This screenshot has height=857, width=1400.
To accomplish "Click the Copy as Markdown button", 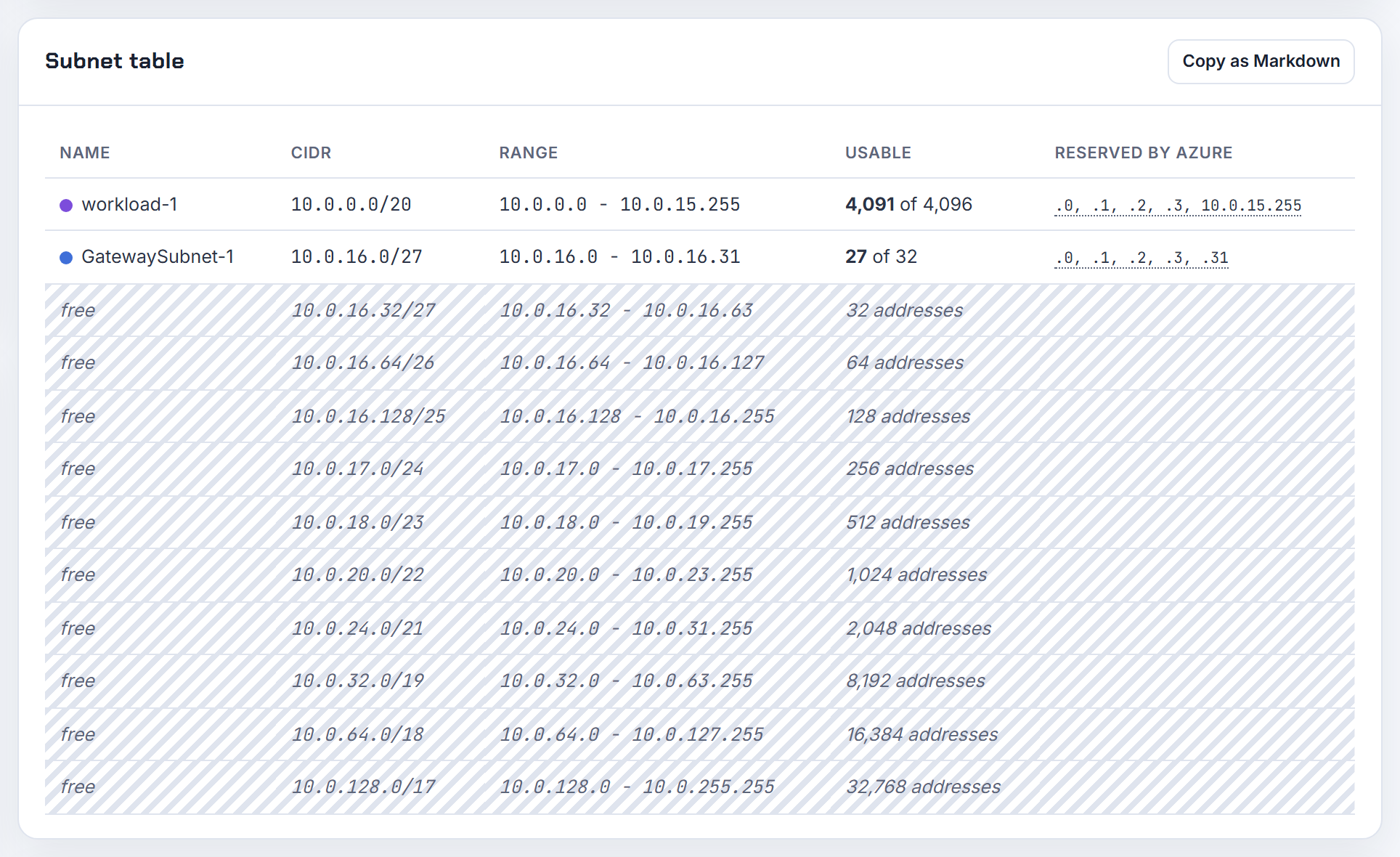I will click(1261, 62).
